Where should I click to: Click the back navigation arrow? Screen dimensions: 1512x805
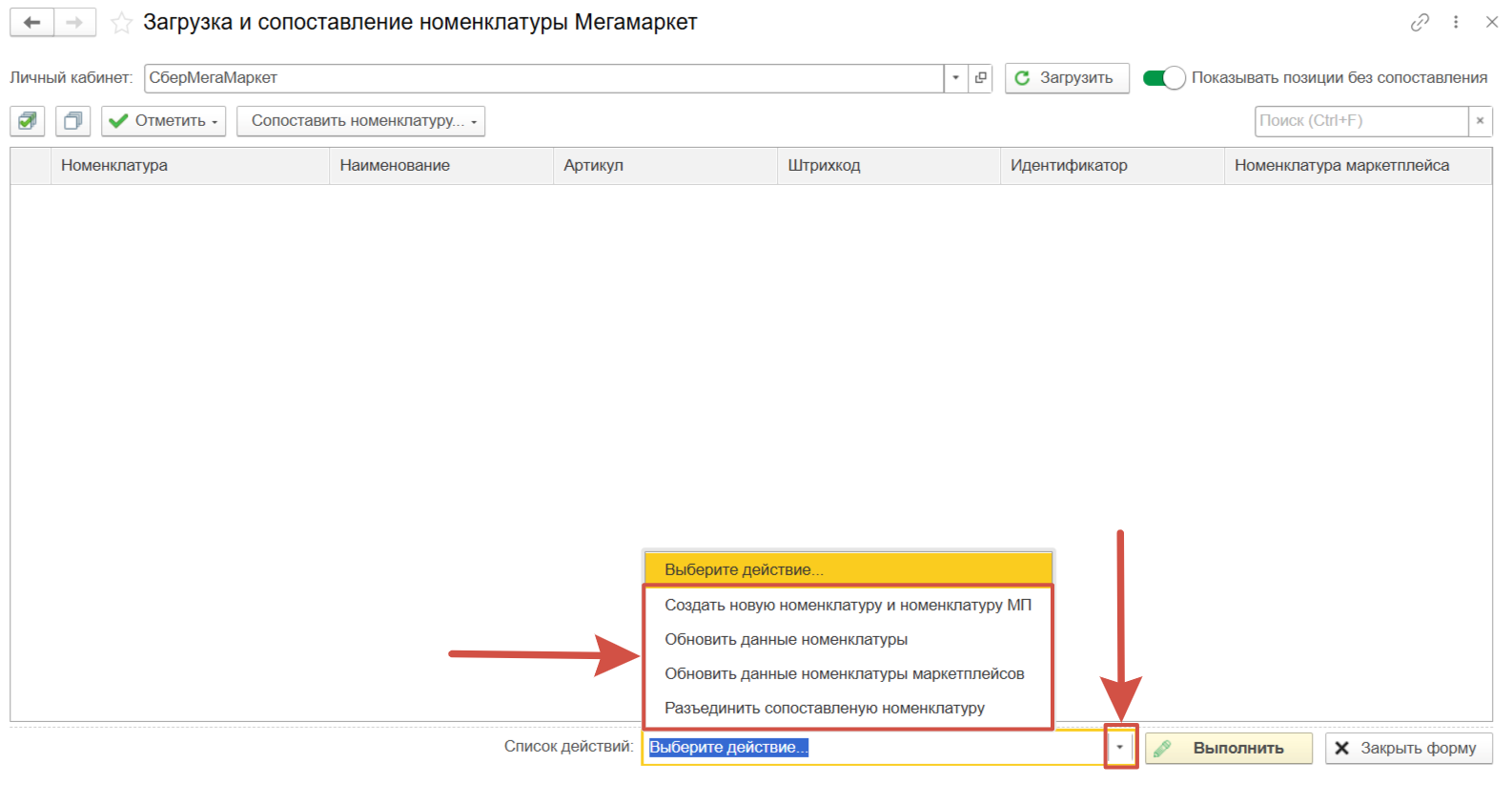point(31,22)
